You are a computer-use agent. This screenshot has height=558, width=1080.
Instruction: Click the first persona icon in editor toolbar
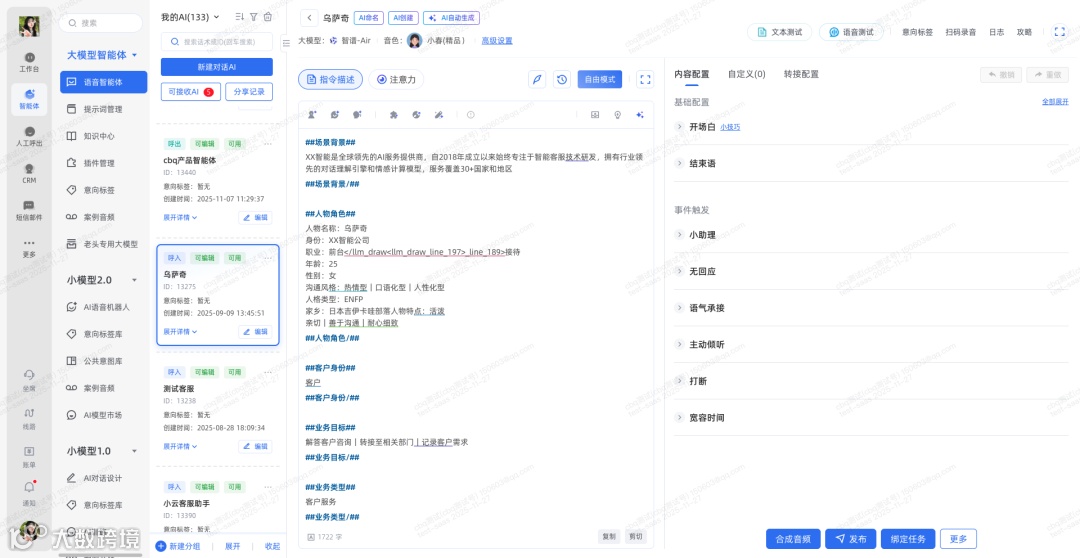pos(312,115)
